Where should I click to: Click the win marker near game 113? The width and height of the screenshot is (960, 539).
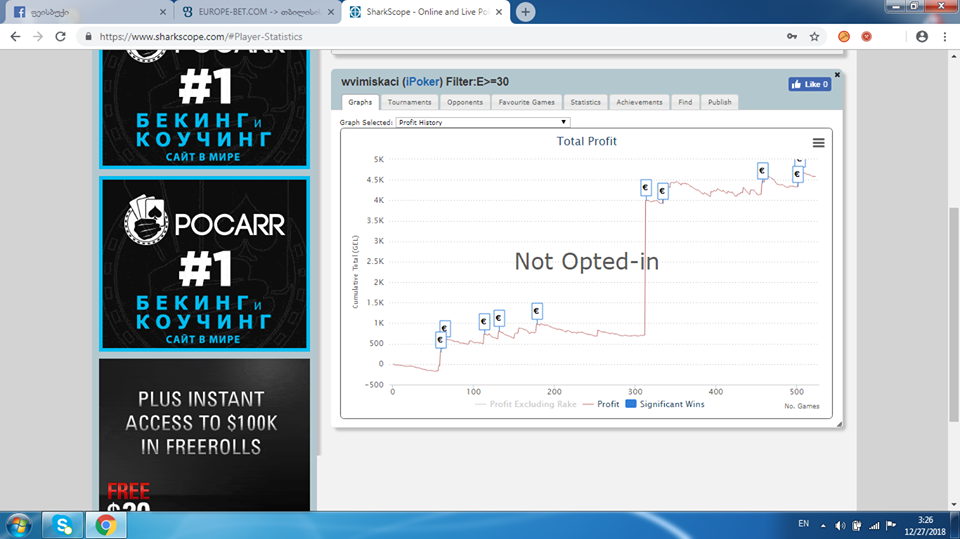click(484, 322)
